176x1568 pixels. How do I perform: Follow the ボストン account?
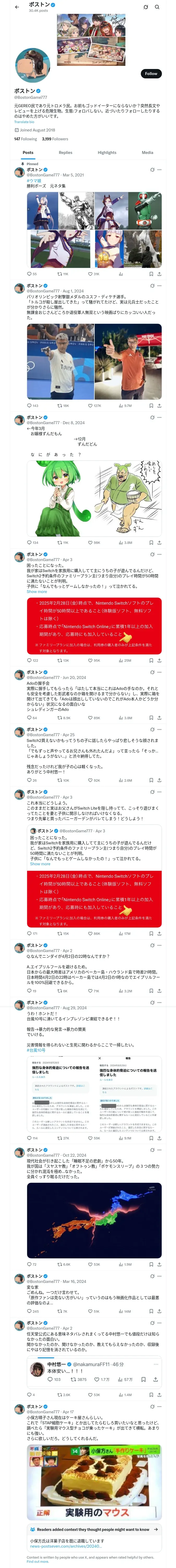tap(150, 74)
